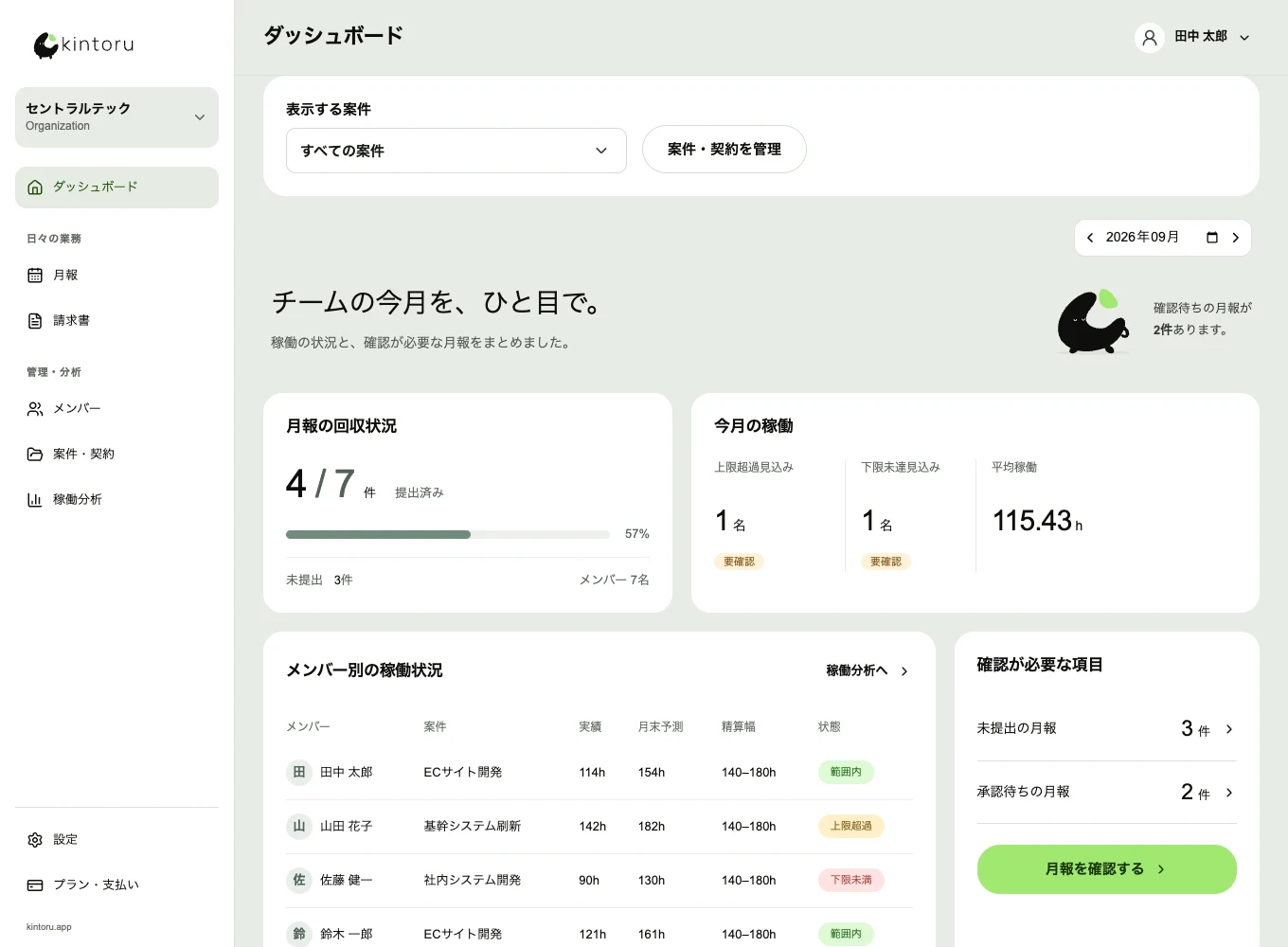Click avatar badge 山 for 山田 花子
This screenshot has width=1288, height=947.
point(299,827)
